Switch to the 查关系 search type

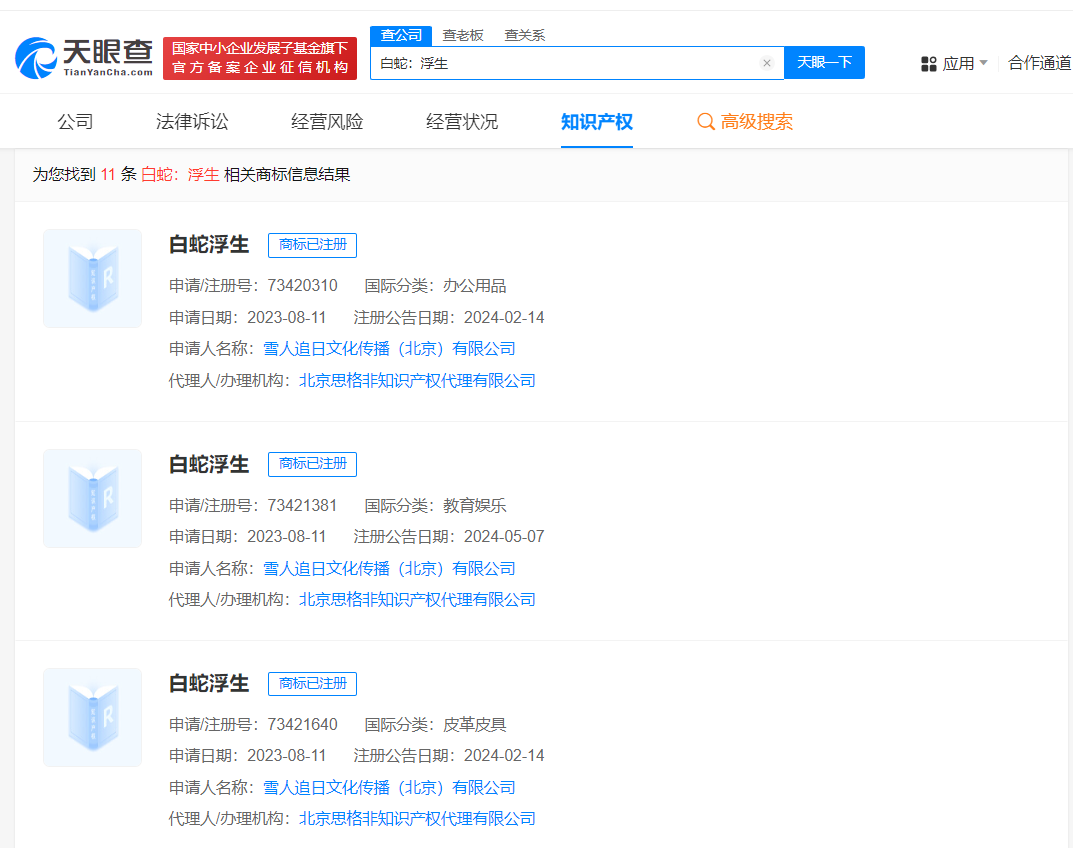click(525, 35)
